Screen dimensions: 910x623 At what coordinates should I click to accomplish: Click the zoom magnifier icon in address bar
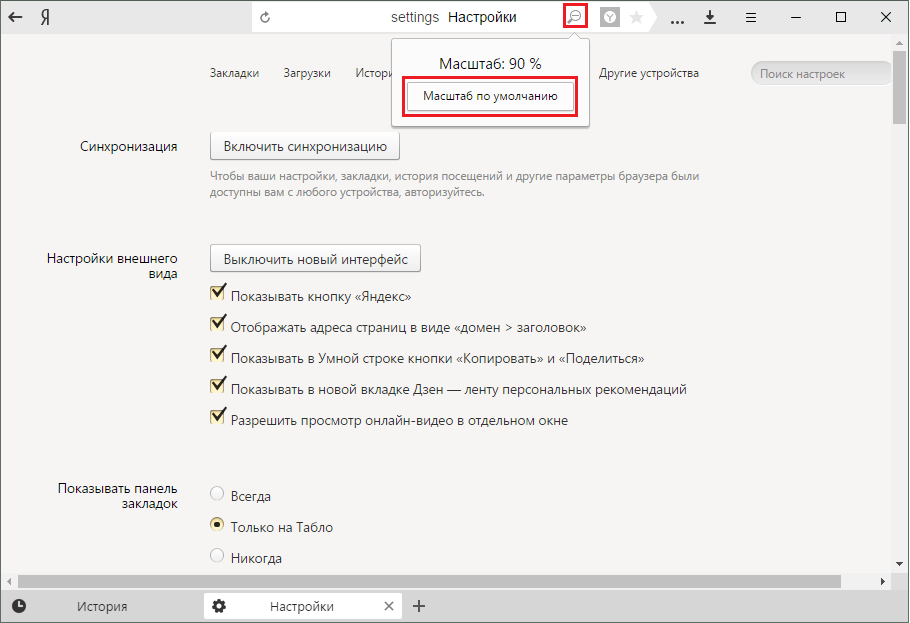point(575,17)
